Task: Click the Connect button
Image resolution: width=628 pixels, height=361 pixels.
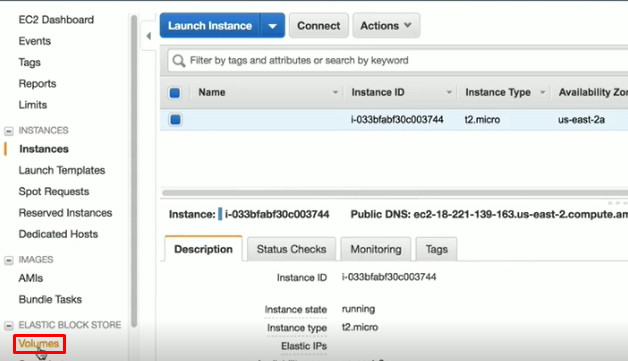Action: 319,26
